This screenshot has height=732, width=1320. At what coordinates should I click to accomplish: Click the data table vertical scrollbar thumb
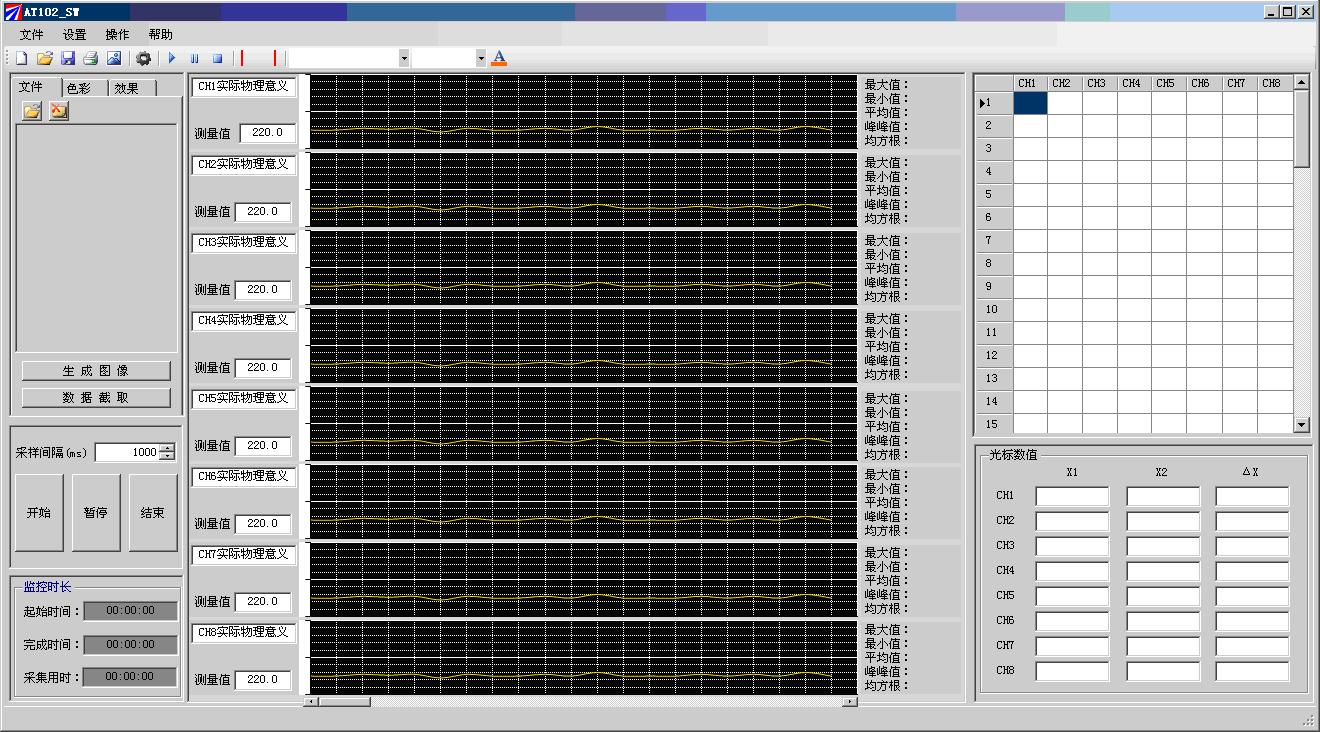(x=1301, y=129)
